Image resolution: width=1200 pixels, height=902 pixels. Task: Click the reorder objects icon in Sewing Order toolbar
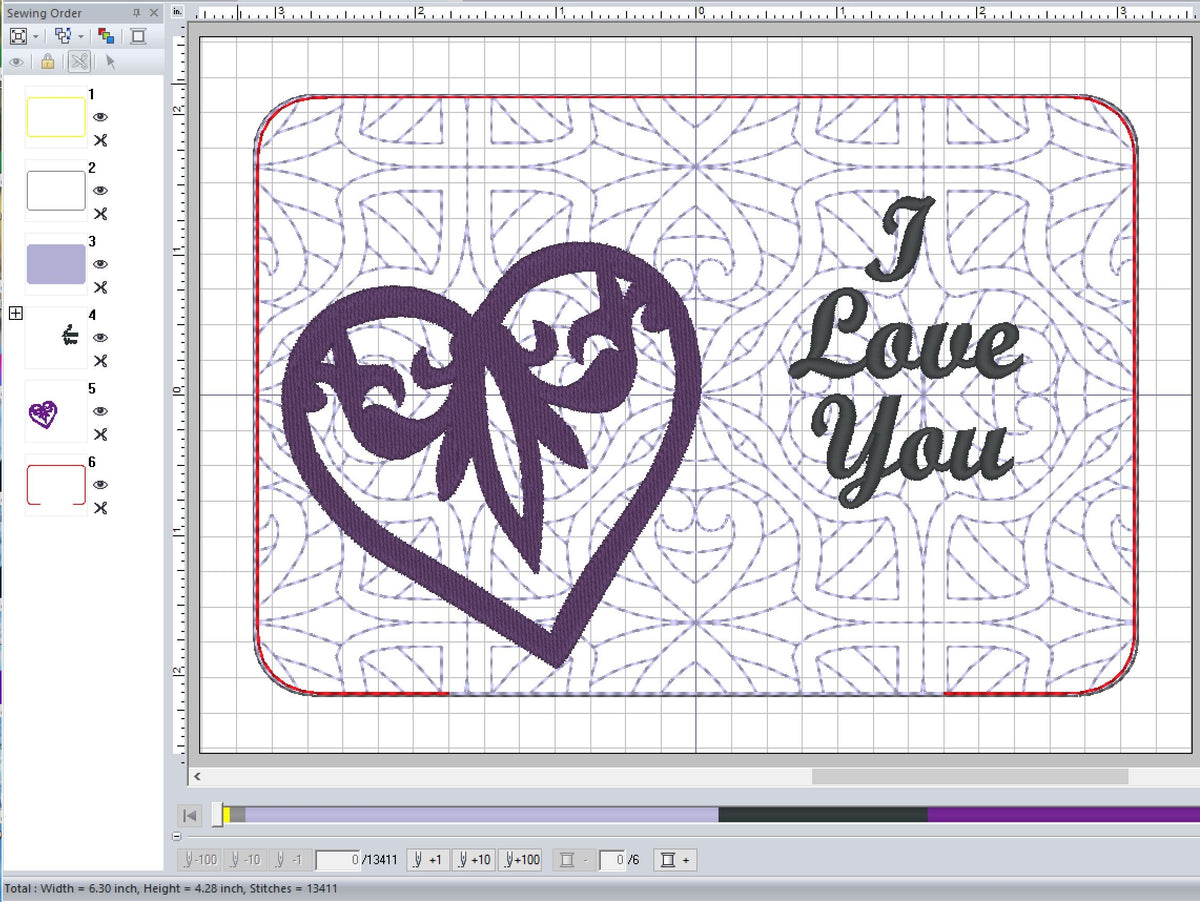(x=63, y=36)
